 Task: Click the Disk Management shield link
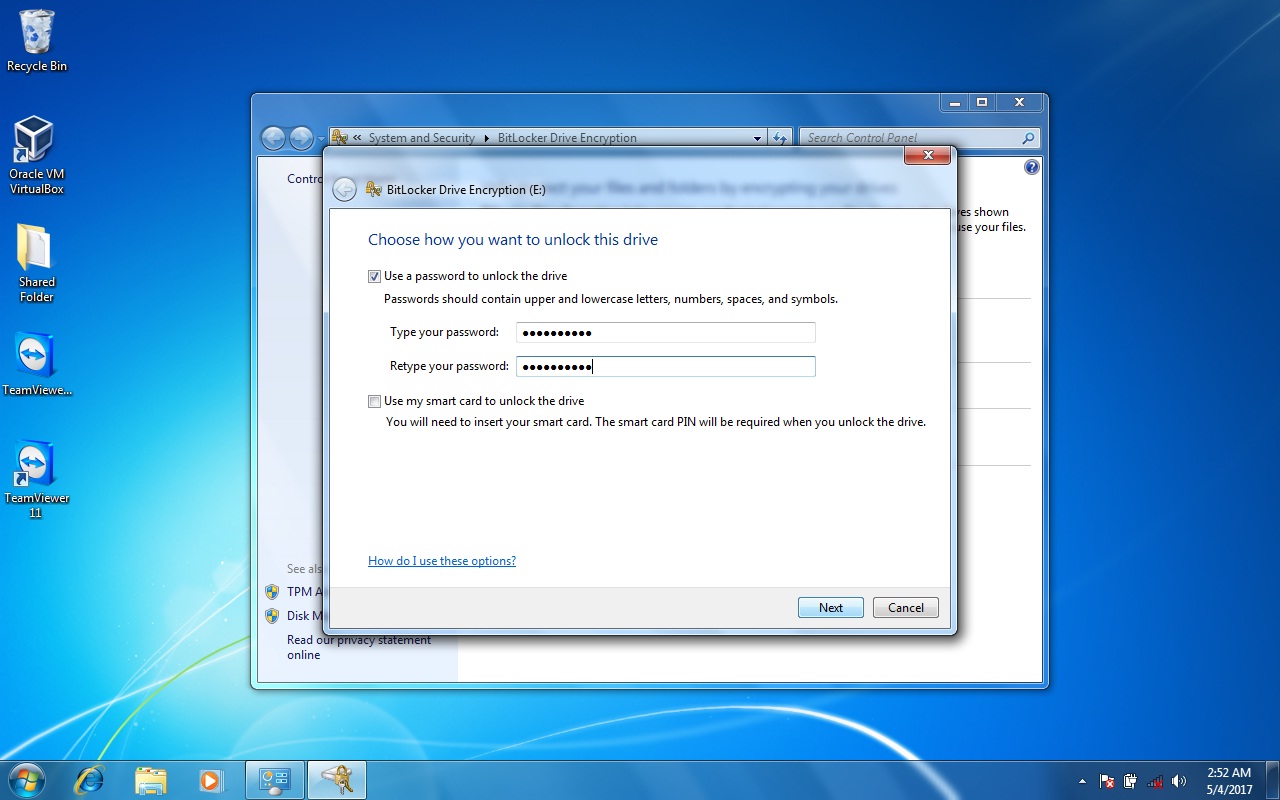pyautogui.click(x=295, y=616)
